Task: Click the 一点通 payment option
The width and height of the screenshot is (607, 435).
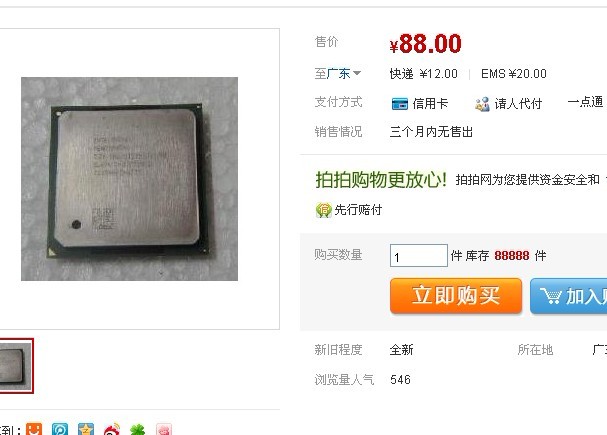Action: (585, 102)
